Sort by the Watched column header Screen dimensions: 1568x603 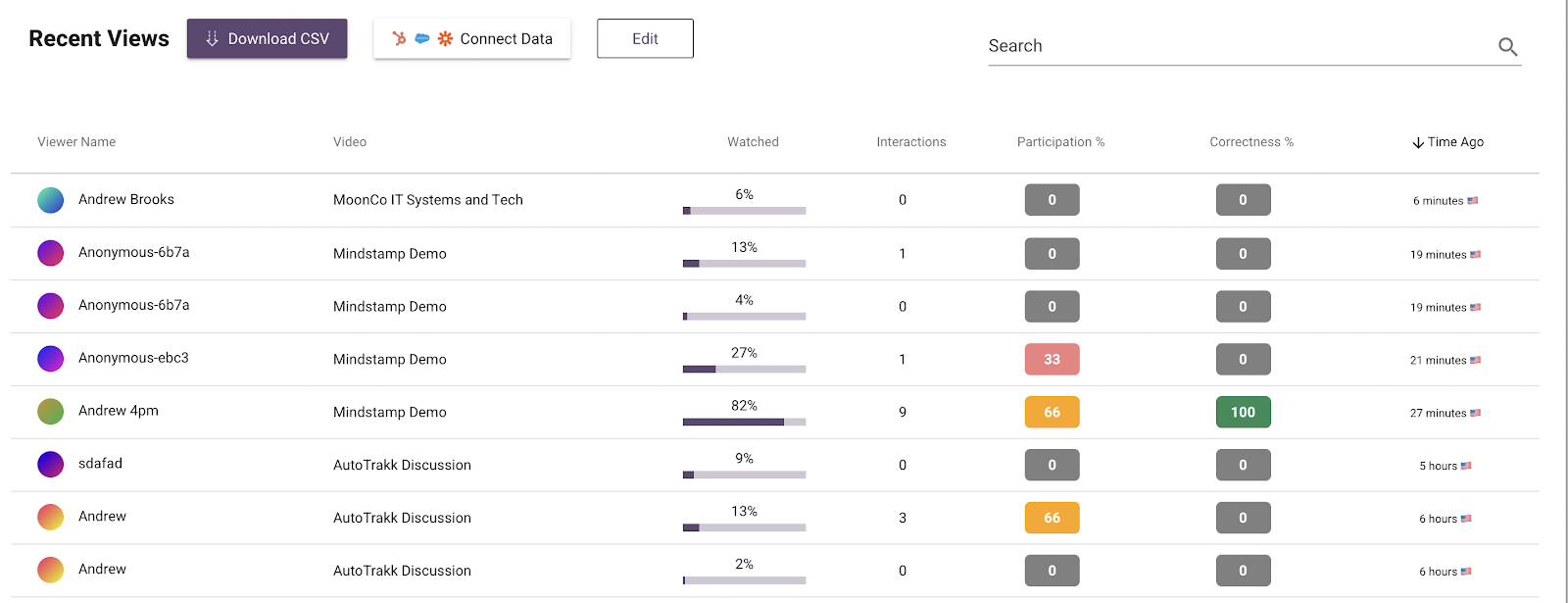753,142
